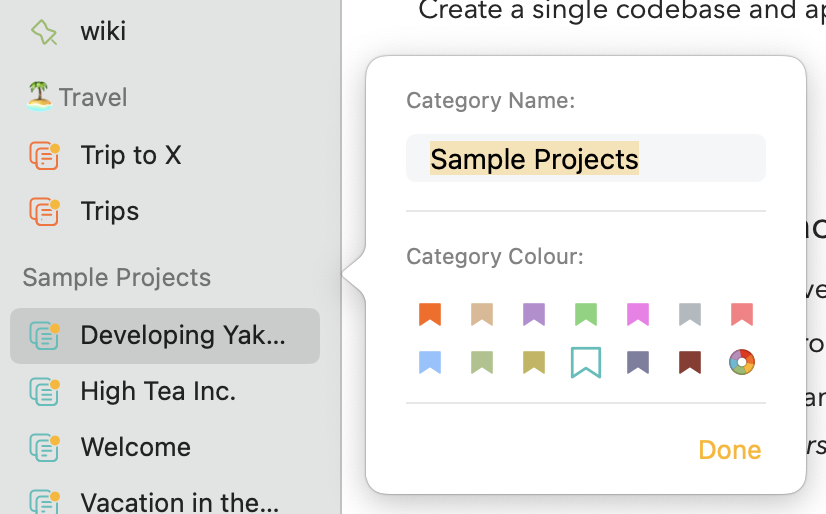Pick the green bookmark colour
Screen dimensions: 826x514
point(586,314)
